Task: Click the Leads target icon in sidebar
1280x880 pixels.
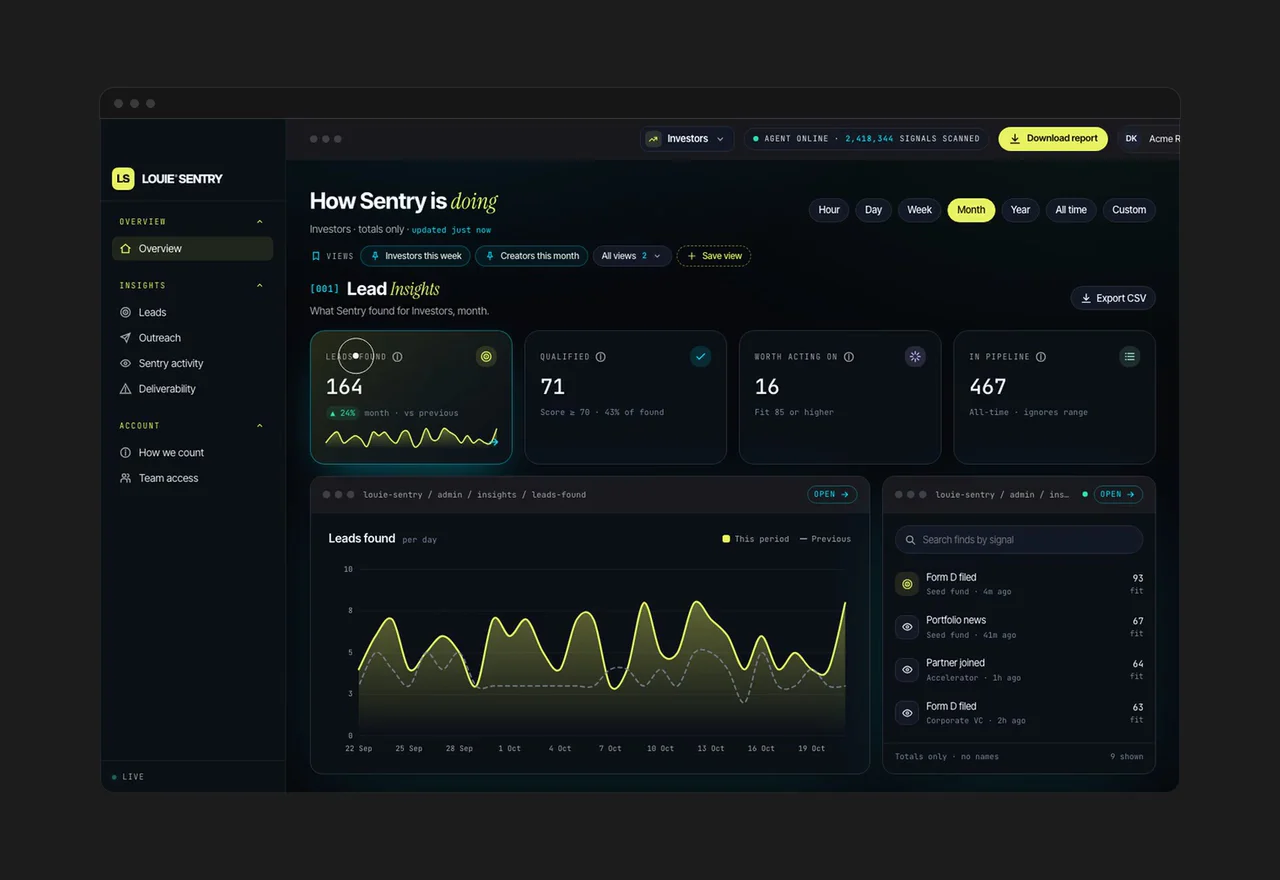Action: [x=125, y=312]
